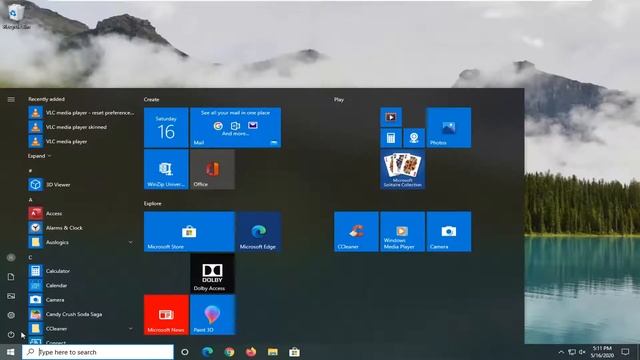Open the Start menu hamburger expand button
This screenshot has height=360, width=640.
coord(11,99)
